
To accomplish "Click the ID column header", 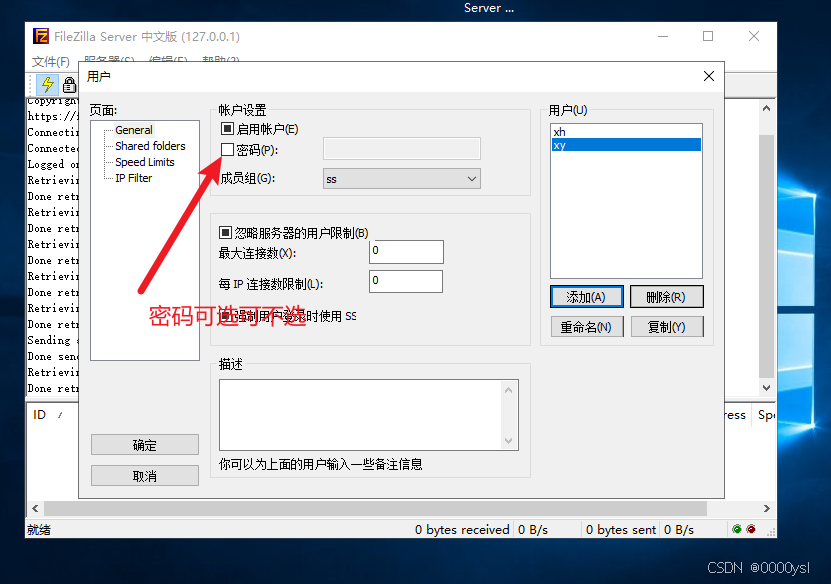I will click(x=40, y=414).
